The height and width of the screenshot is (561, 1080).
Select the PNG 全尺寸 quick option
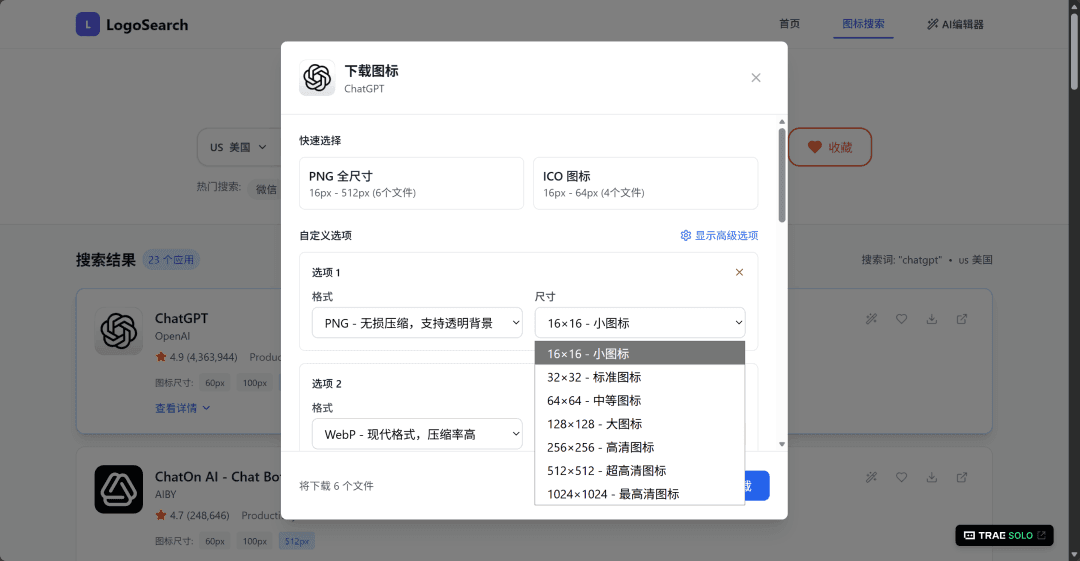pos(411,183)
